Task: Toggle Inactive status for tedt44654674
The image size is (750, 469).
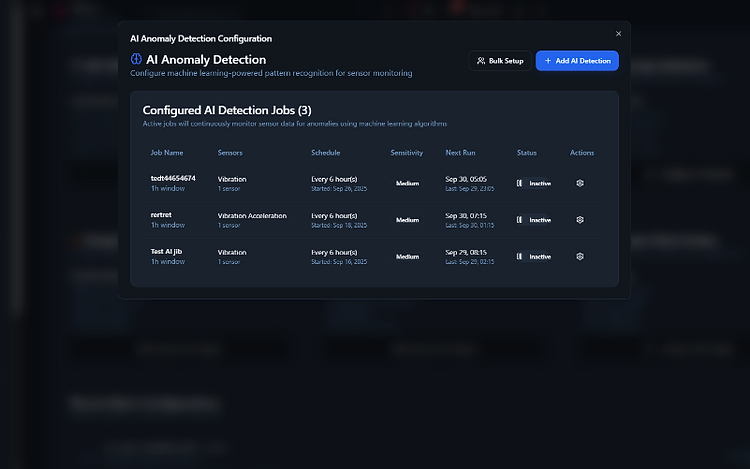Action: tap(534, 184)
